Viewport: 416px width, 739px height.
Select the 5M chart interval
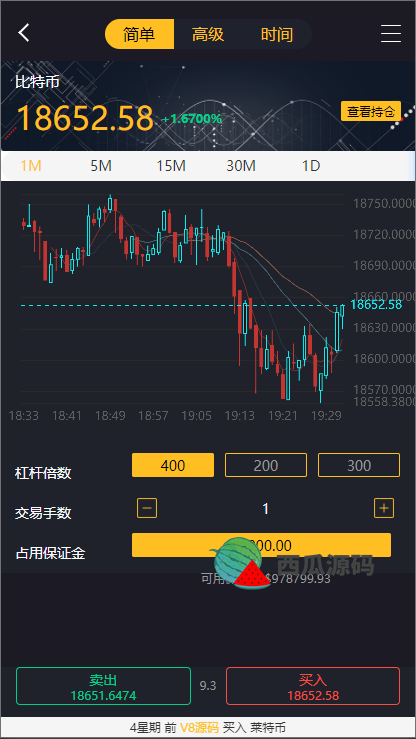[101, 166]
